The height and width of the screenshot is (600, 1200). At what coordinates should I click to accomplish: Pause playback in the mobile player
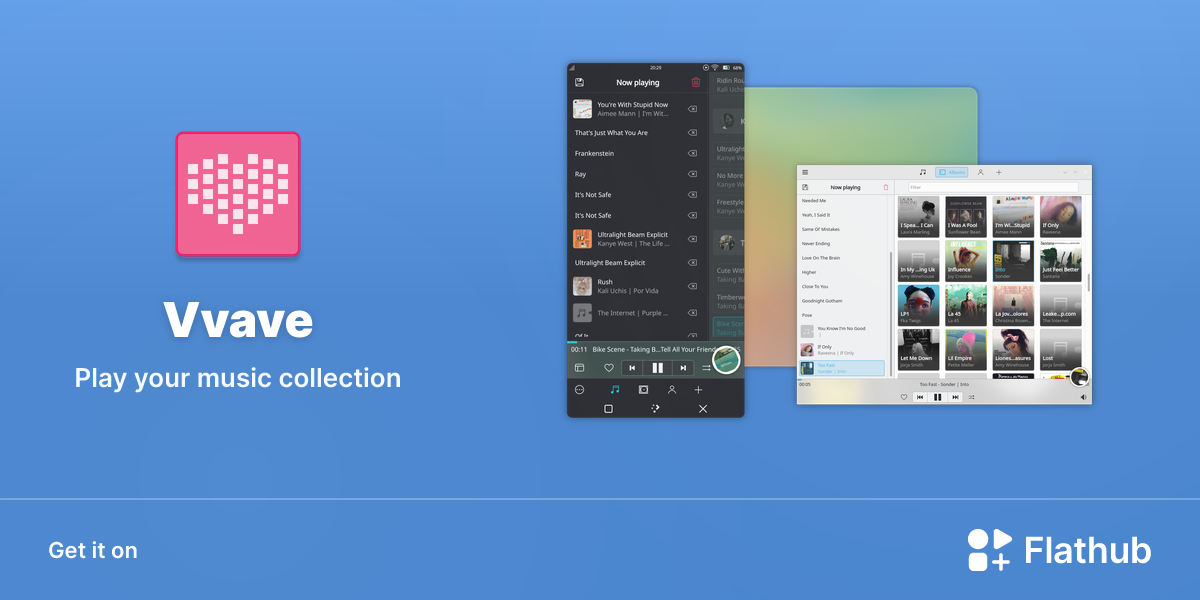click(657, 368)
